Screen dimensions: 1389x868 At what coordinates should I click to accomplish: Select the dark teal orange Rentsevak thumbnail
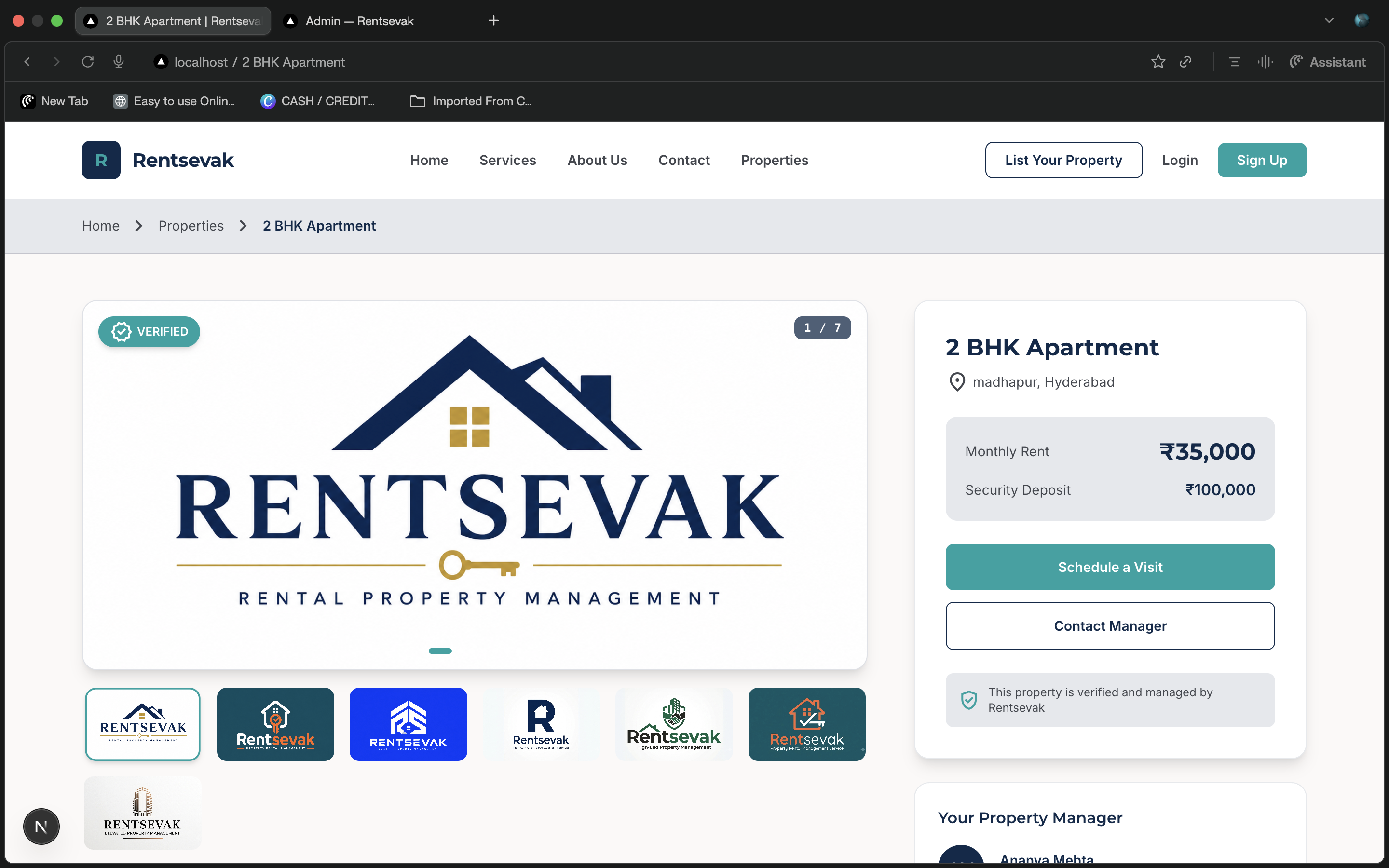coord(275,724)
